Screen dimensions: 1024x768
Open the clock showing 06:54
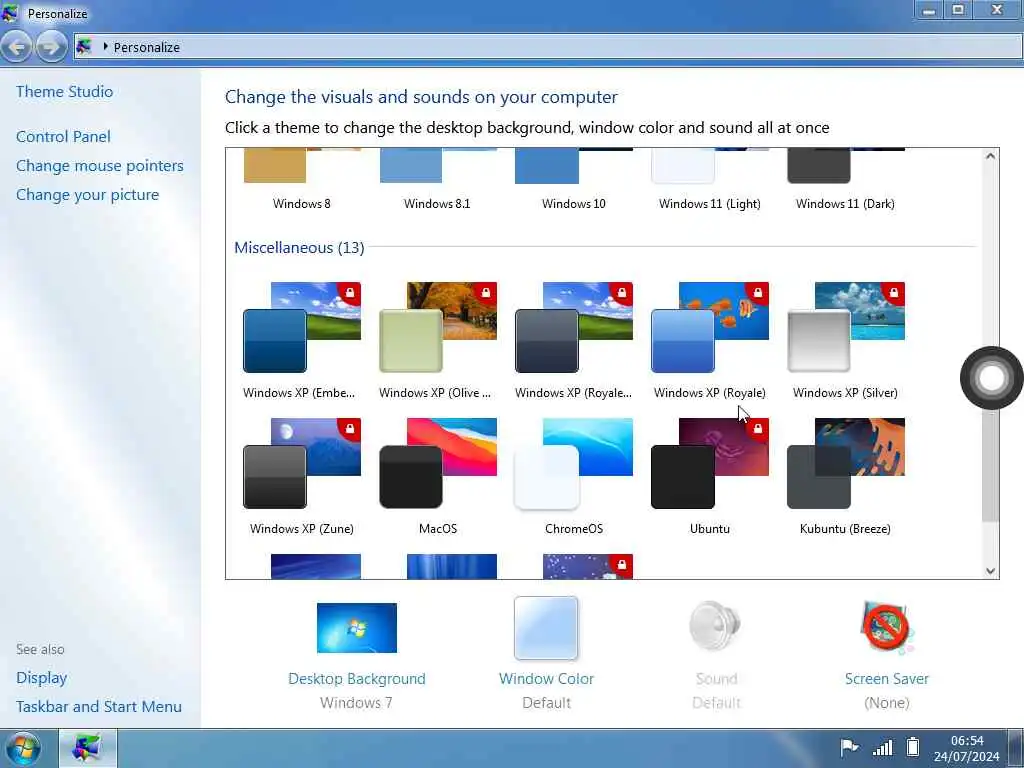(x=967, y=748)
